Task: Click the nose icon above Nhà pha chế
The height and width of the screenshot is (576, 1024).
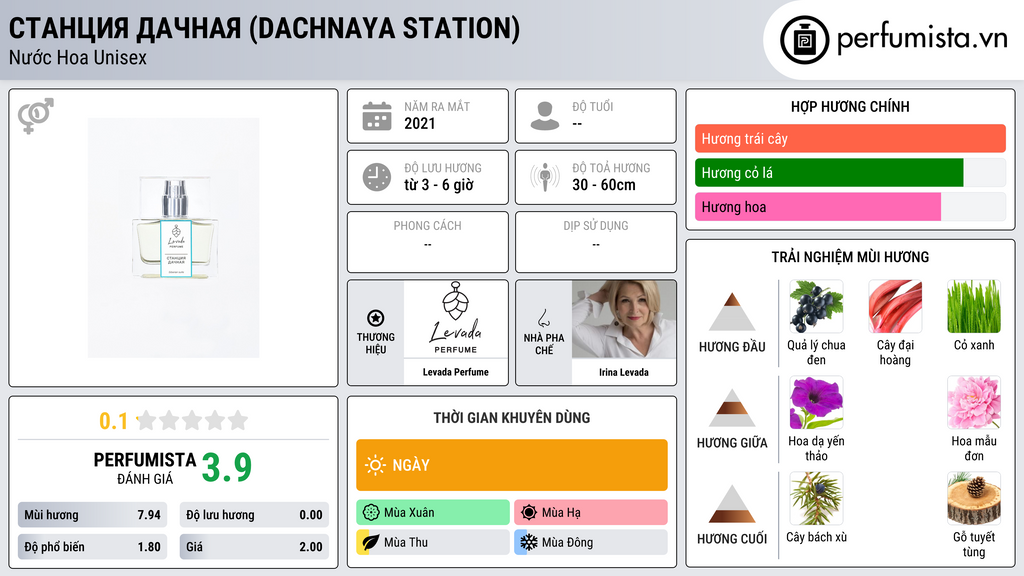Action: point(543,318)
